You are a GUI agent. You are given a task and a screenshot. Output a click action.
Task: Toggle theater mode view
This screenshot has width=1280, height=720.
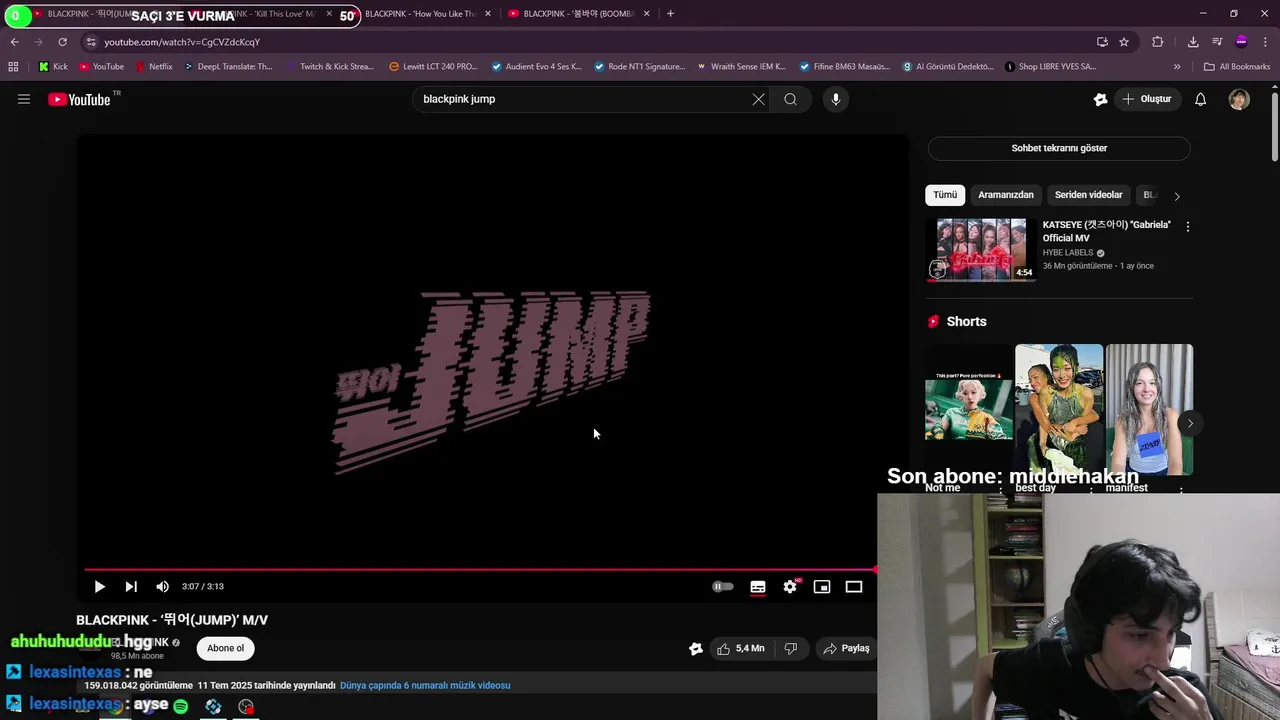854,587
